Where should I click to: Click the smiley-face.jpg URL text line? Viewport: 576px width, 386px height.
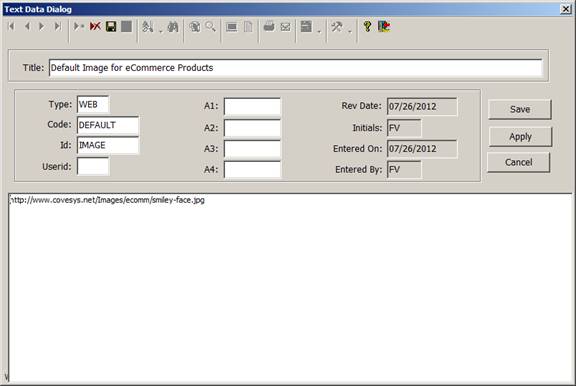pos(107,200)
